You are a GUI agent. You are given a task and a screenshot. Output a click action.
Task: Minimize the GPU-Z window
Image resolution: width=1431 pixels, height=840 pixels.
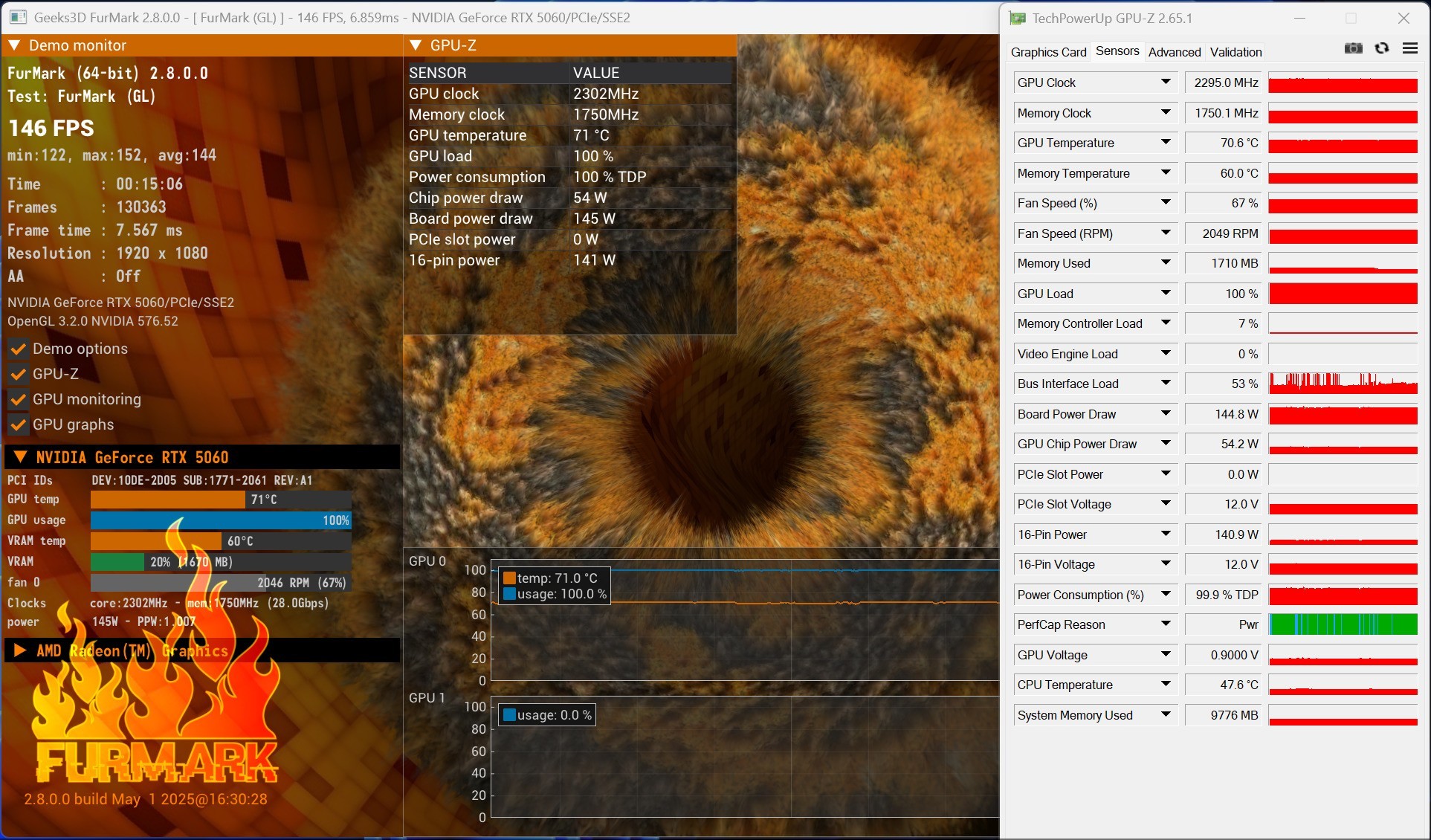(x=1299, y=18)
